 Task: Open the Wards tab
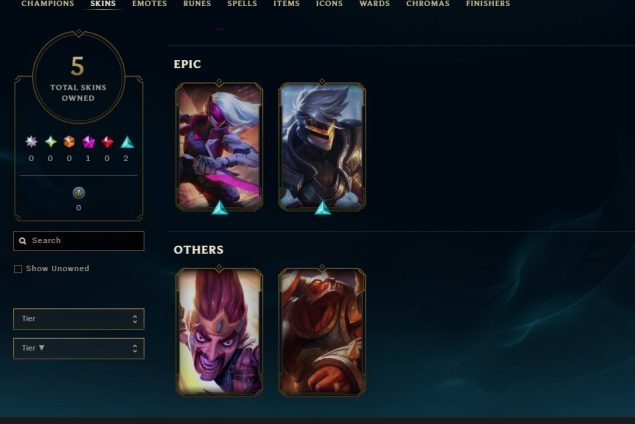[375, 4]
